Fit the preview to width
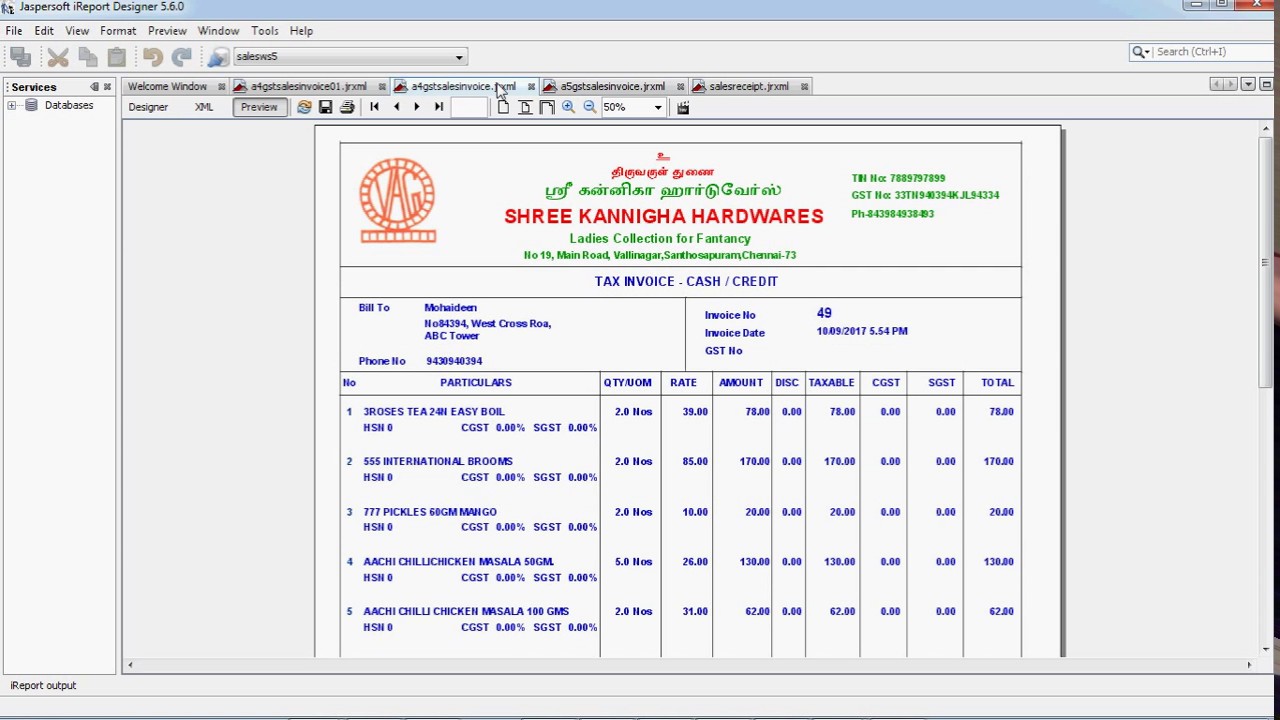 click(547, 107)
